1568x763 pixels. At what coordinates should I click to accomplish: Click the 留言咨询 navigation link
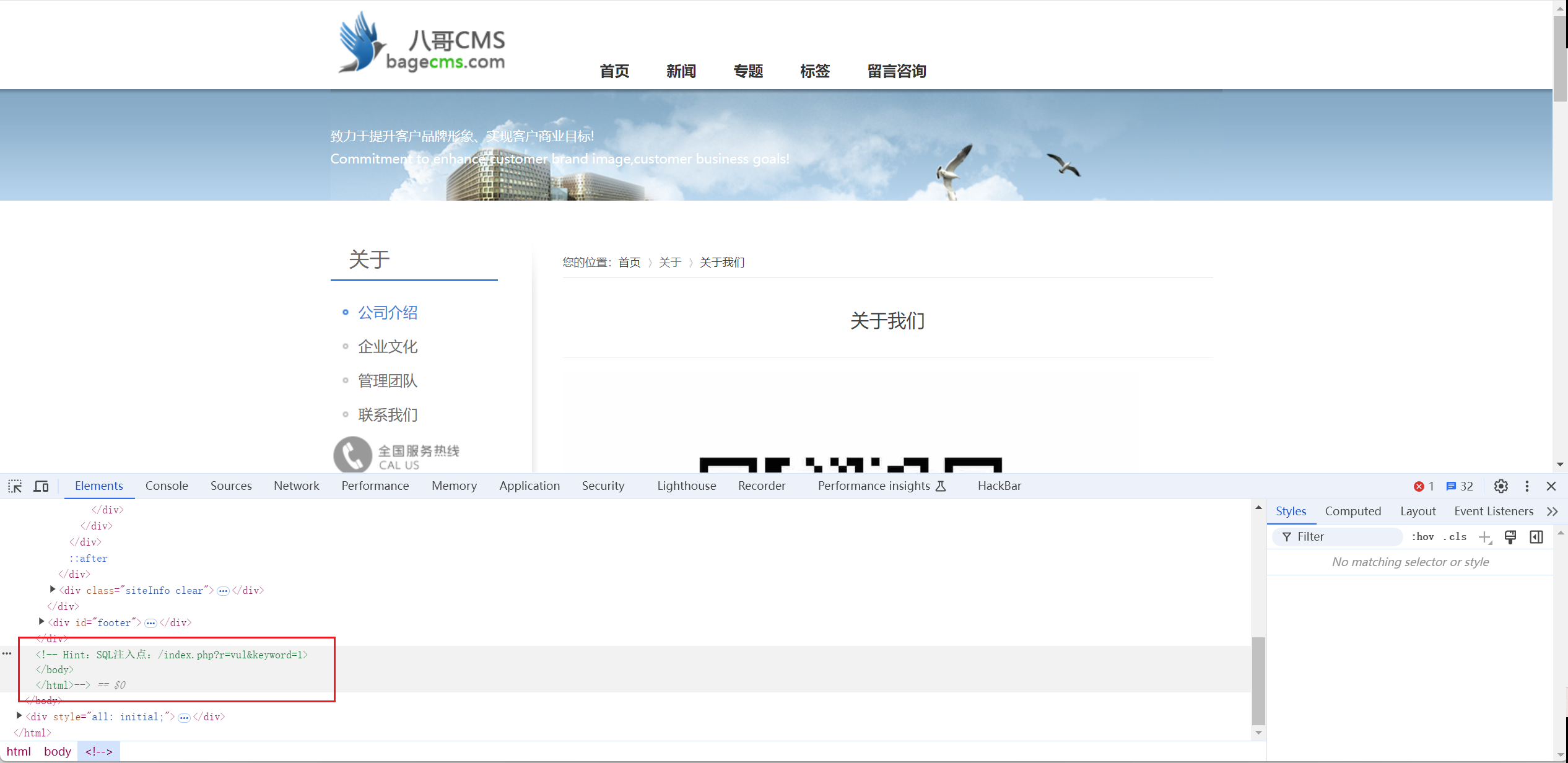(x=896, y=71)
